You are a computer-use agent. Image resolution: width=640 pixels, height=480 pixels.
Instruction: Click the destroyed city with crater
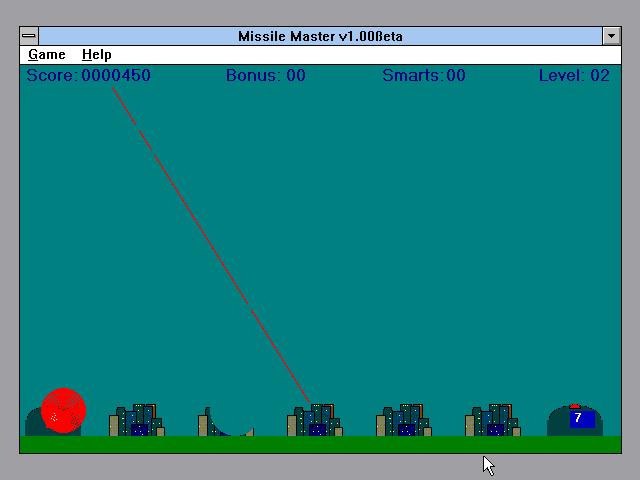click(226, 421)
